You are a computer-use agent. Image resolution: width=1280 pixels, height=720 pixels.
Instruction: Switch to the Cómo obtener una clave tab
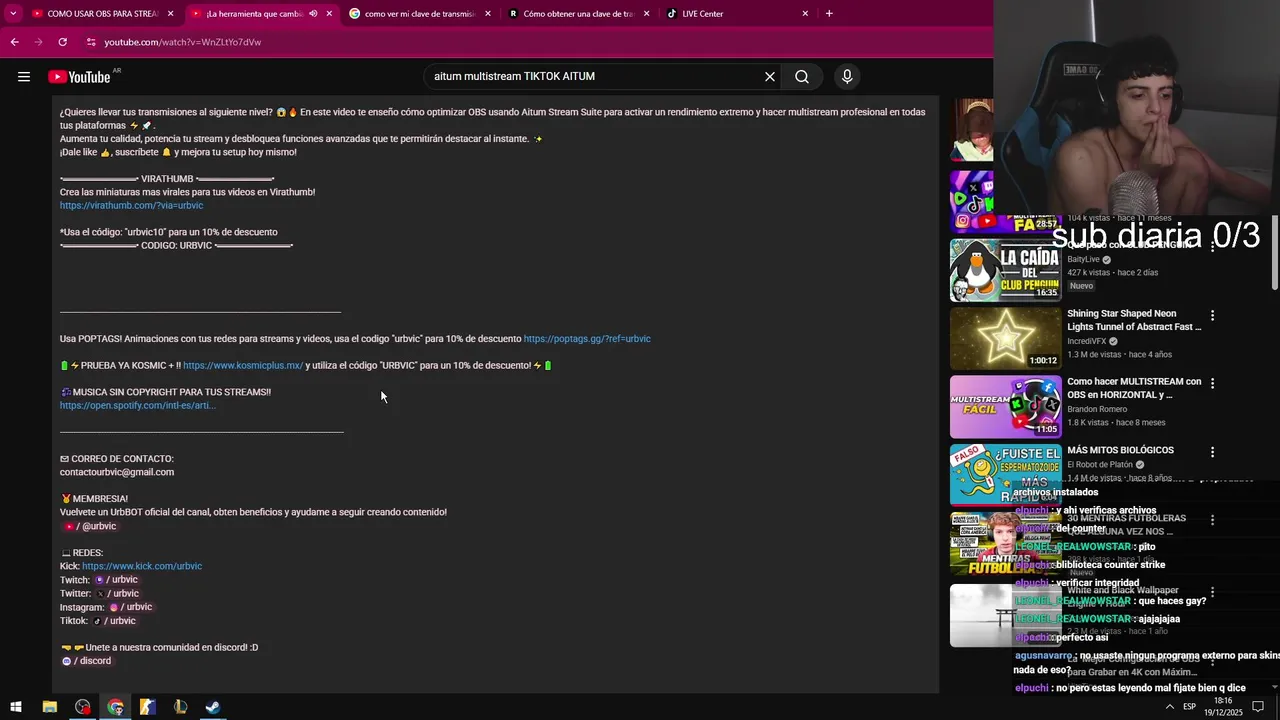point(578,14)
